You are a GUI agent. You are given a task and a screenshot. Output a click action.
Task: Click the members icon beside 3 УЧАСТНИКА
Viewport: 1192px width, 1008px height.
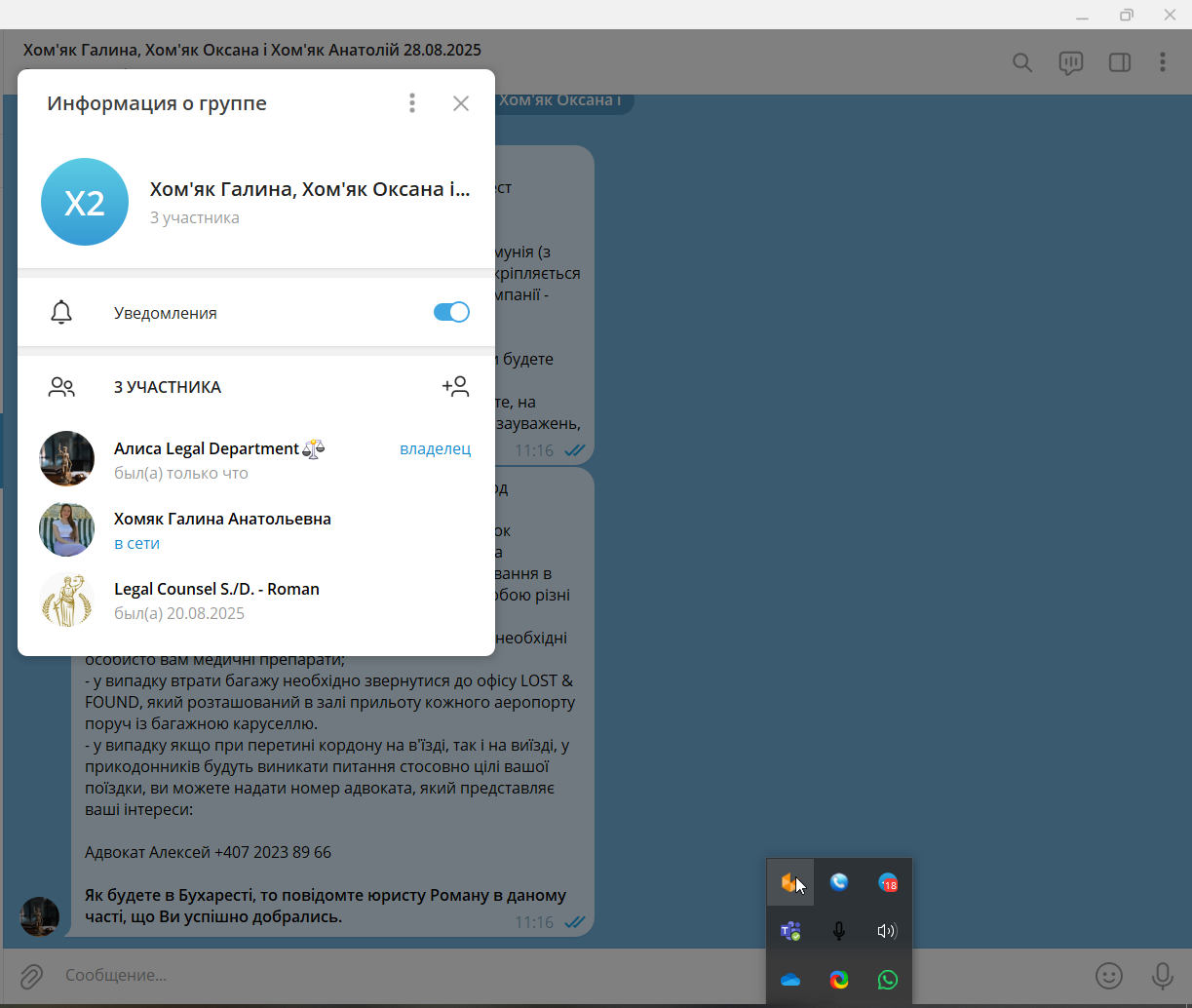coord(61,387)
